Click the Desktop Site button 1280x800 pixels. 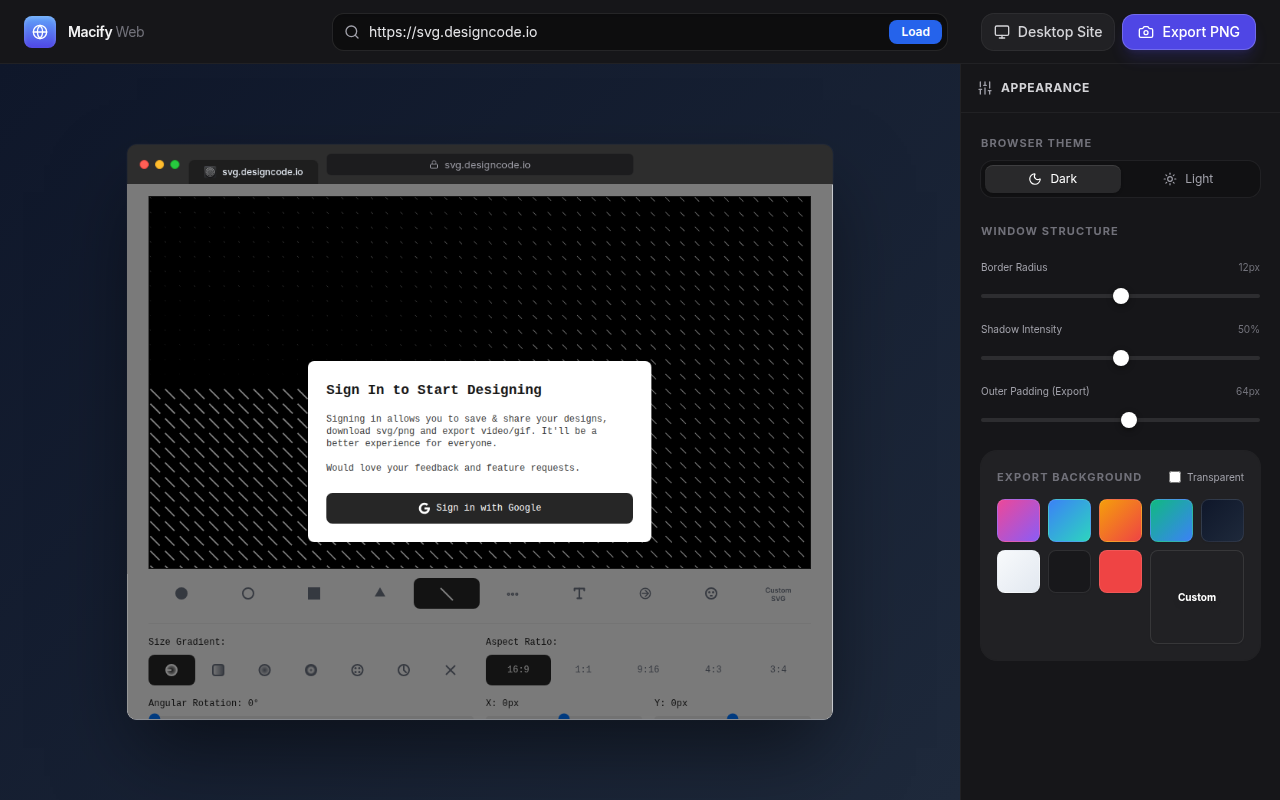[1048, 32]
